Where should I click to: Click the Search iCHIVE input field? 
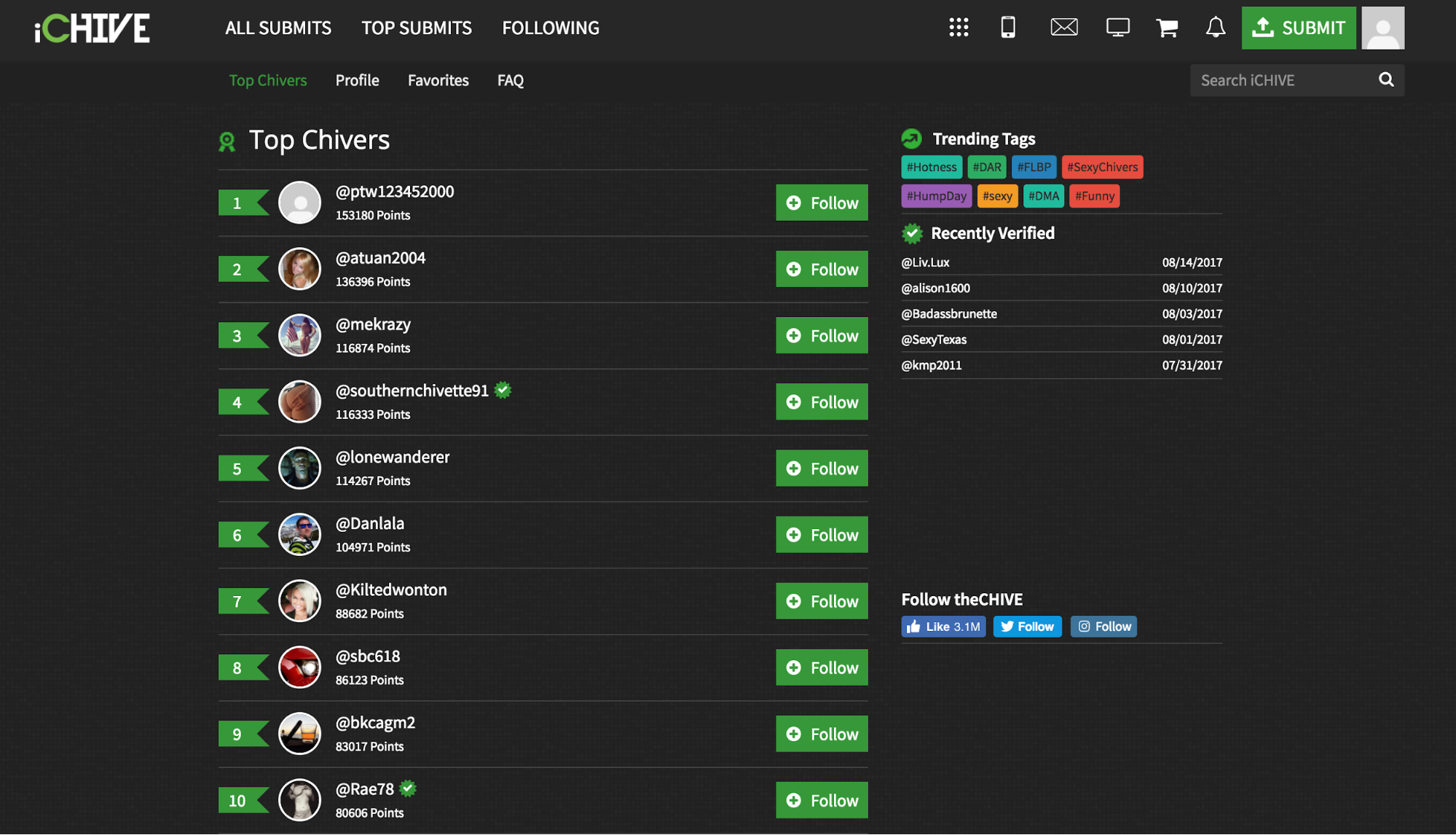pos(1284,78)
